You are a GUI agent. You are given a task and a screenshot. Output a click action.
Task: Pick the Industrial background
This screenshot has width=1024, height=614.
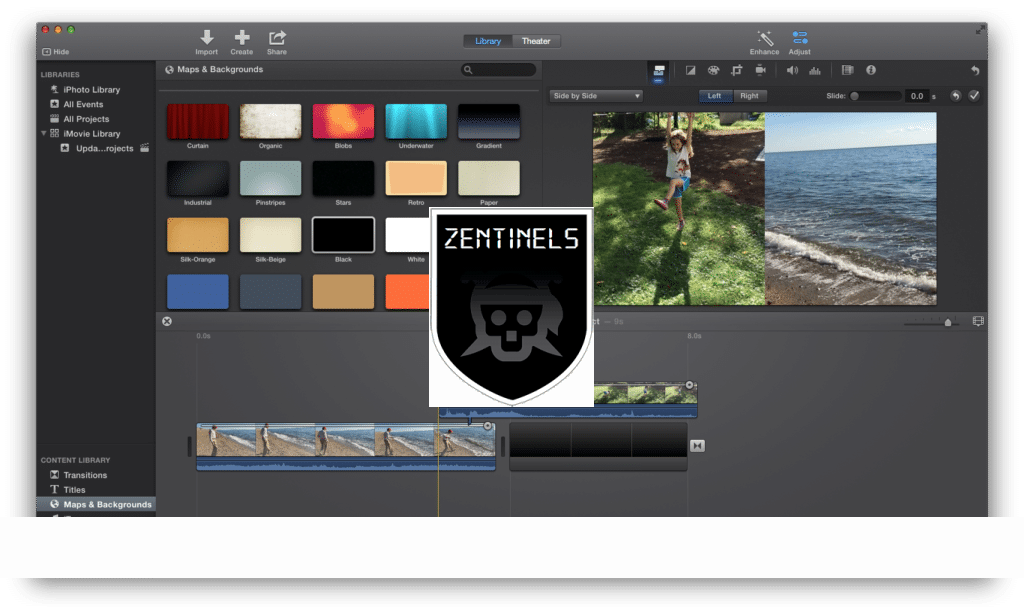coord(198,178)
